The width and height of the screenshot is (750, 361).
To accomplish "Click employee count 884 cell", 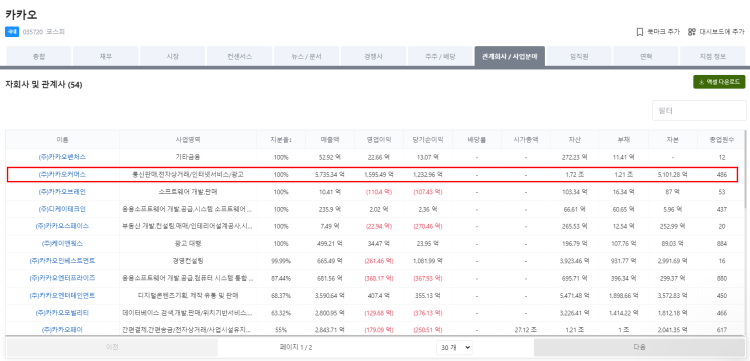I will (x=721, y=243).
